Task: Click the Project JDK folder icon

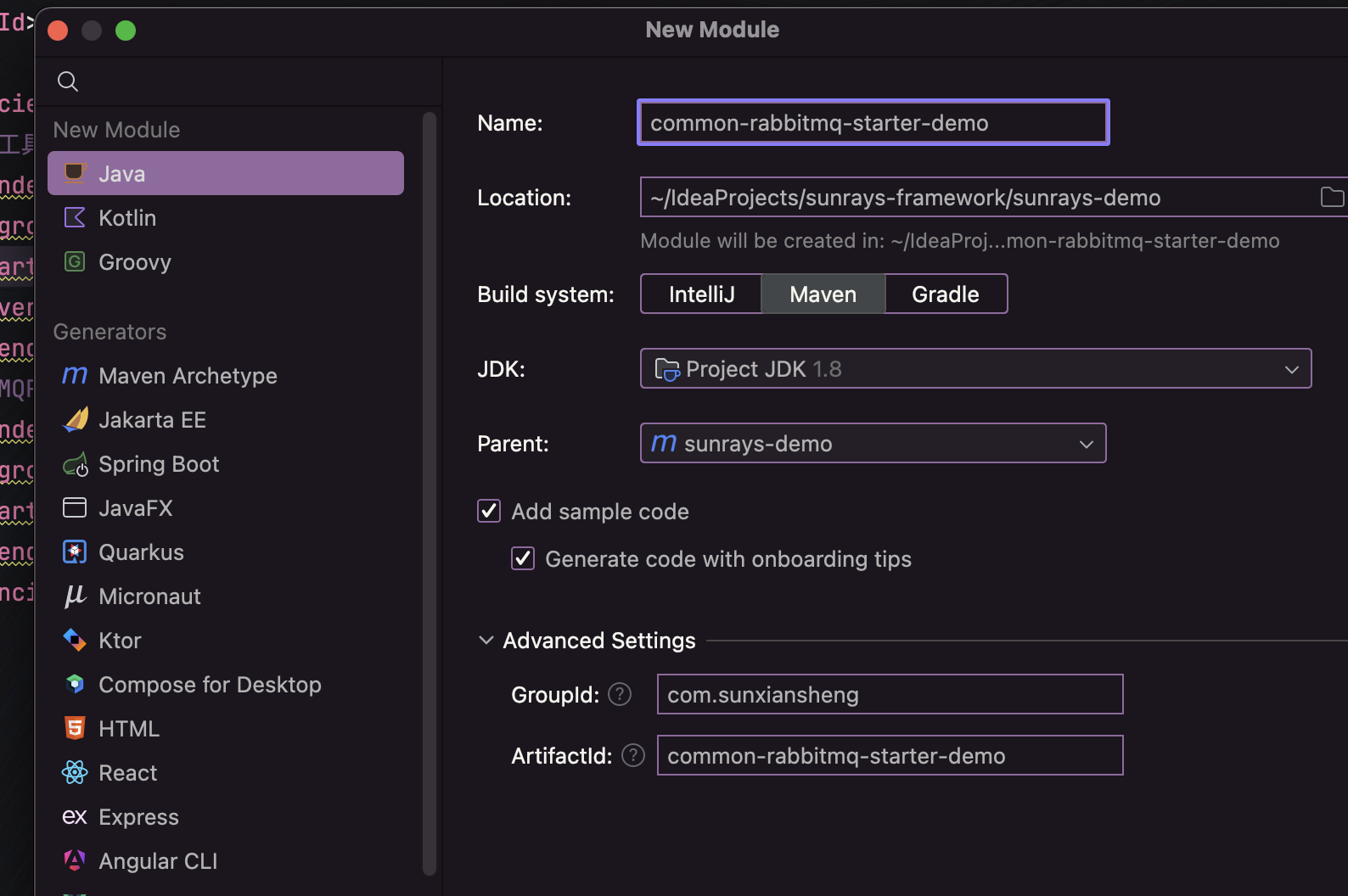Action: (667, 369)
